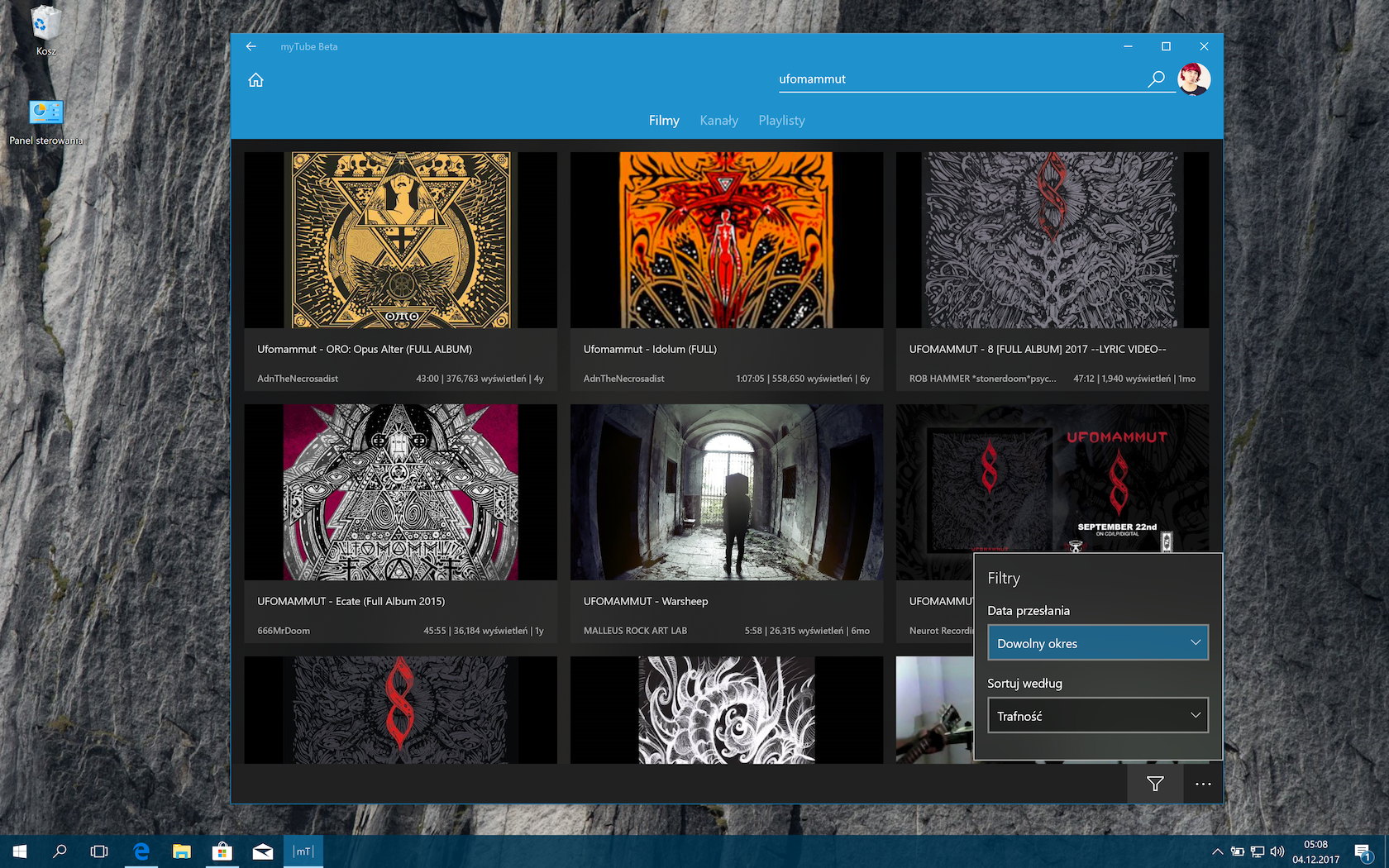Screen dimensions: 1389x868
Task: Switch to the Kanały tab
Action: [x=718, y=121]
